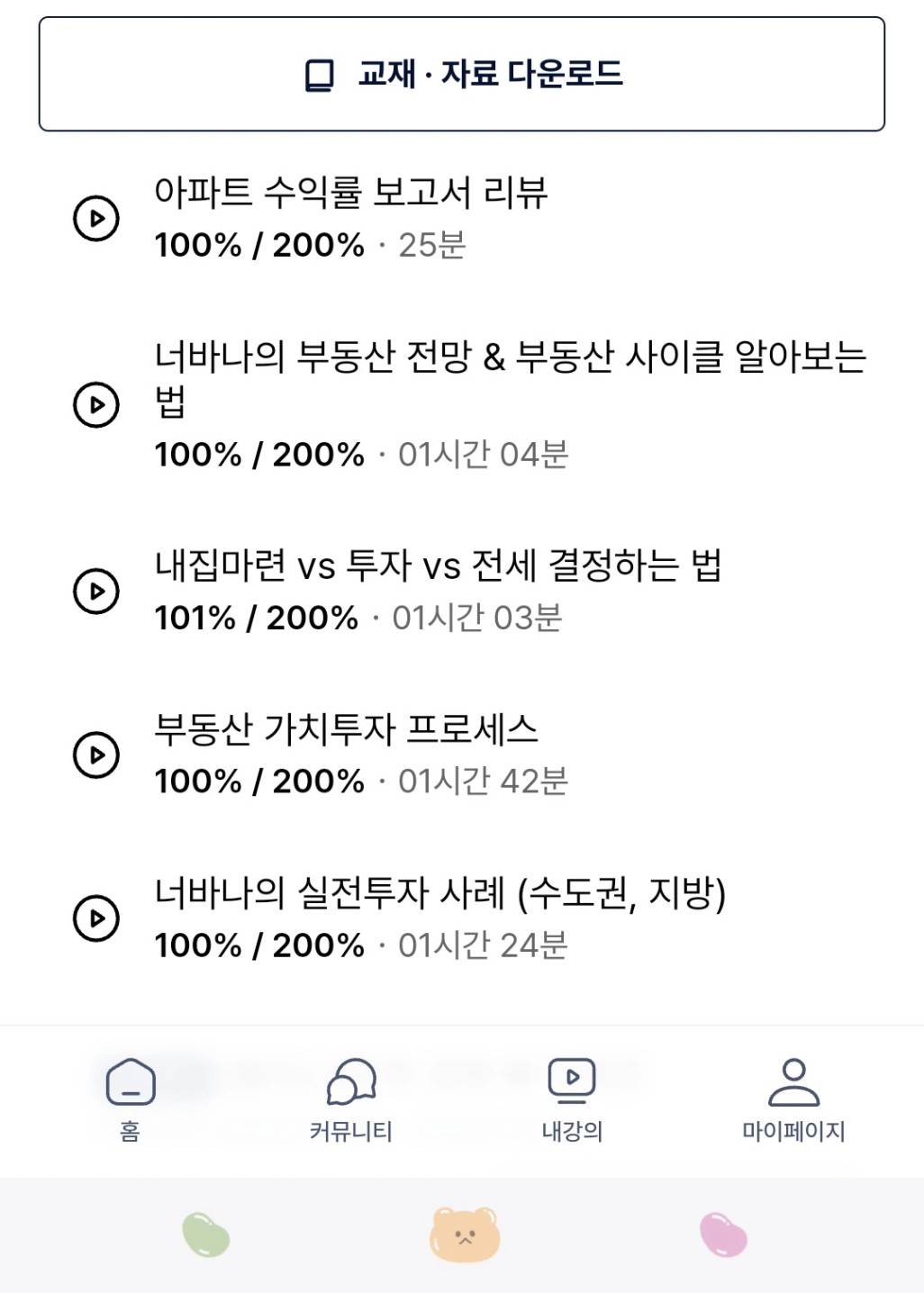Open 부동산 가치투자 프로세스 lecture title

[347, 728]
